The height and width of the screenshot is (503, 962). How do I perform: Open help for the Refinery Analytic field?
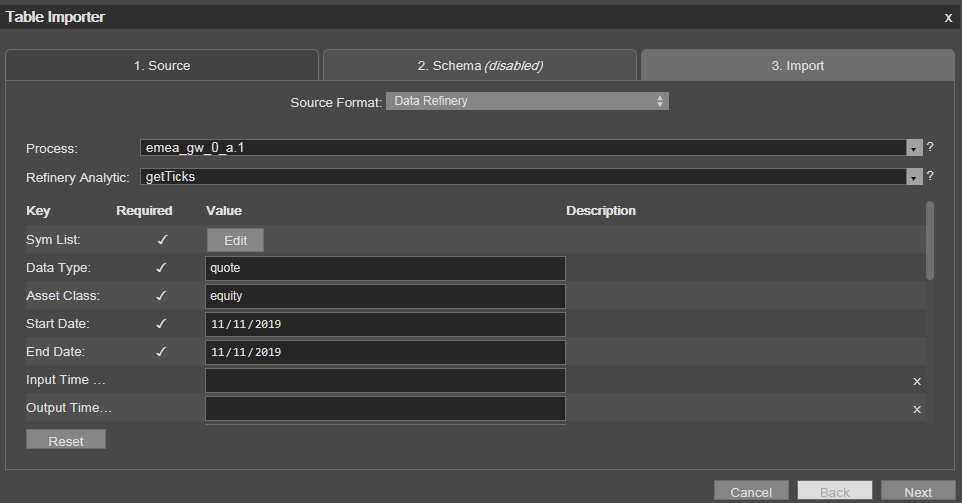(x=930, y=176)
